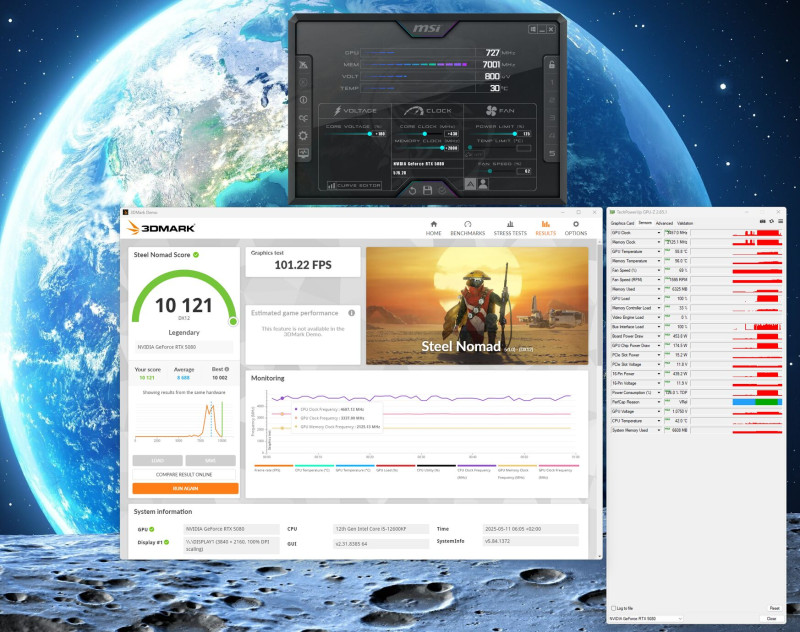Open the 3DMark OPTIONS tab
Screen dimensions: 800x632
point(576,229)
